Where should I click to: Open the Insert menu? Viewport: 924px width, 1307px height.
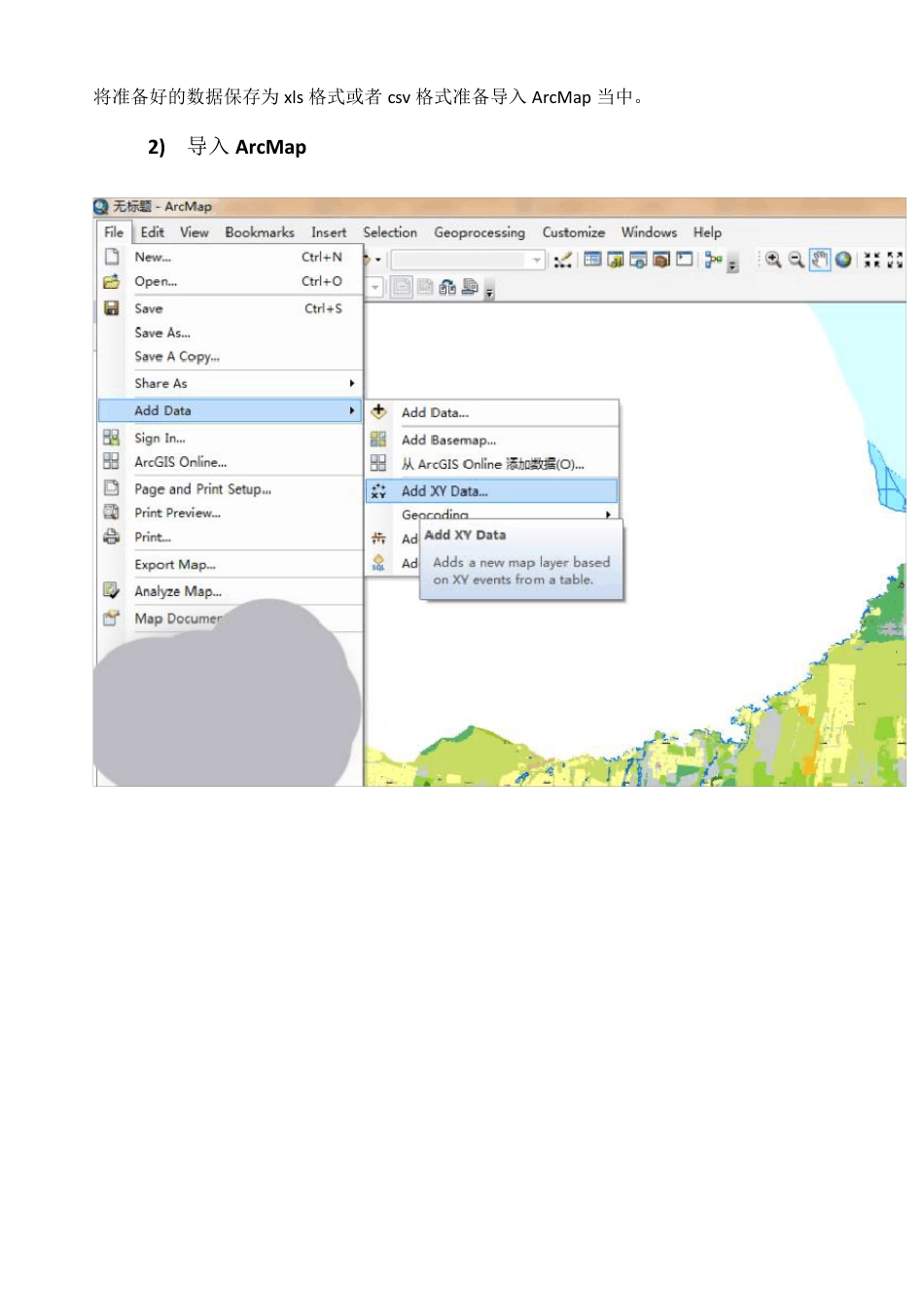pos(329,231)
